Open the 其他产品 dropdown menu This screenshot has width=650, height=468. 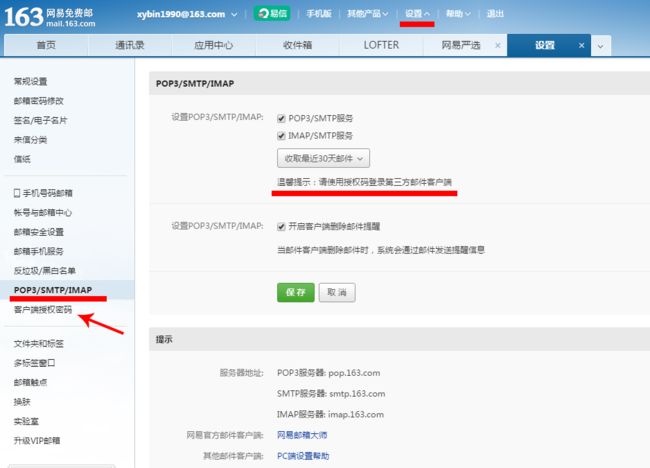pyautogui.click(x=368, y=14)
